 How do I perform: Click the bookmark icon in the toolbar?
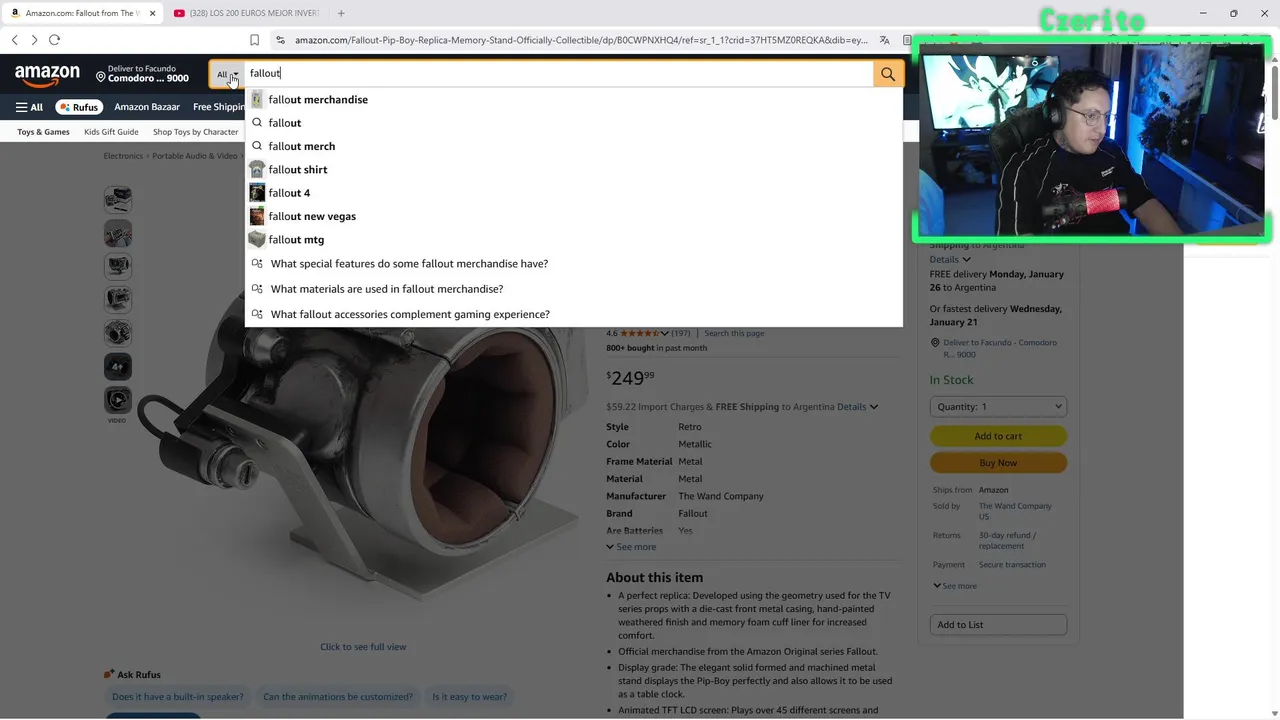pyautogui.click(x=254, y=40)
